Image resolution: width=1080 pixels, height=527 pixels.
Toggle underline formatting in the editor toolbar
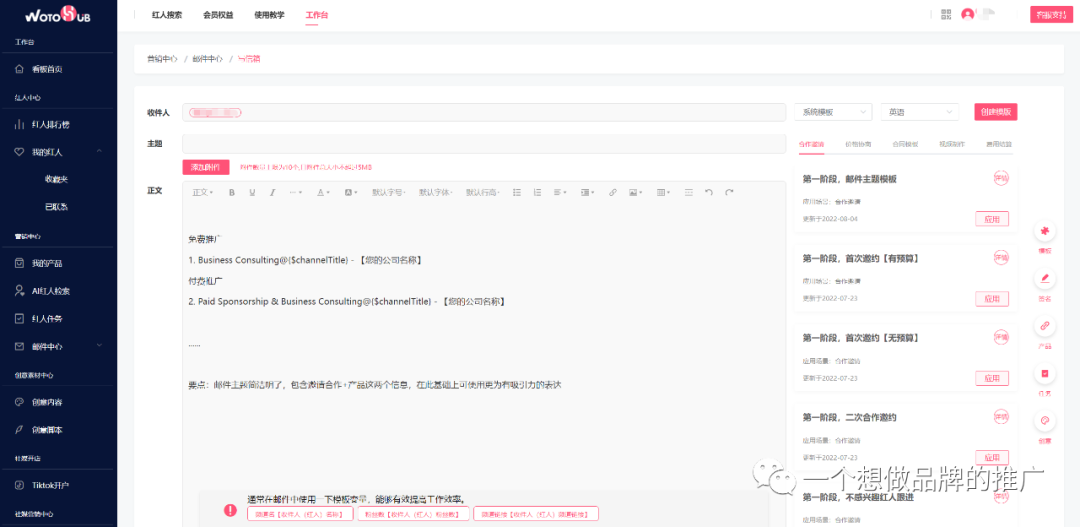pos(252,193)
